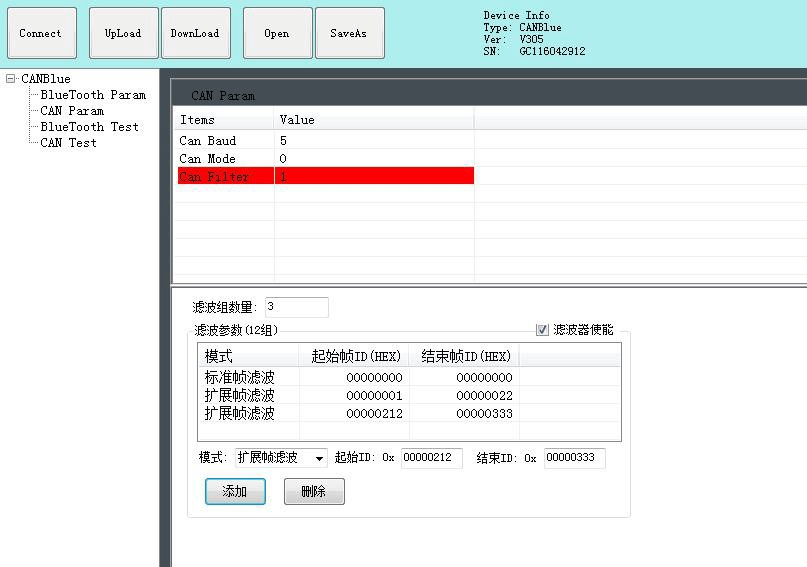The image size is (807, 567).
Task: Go to BlueTooth Test in tree
Action: click(x=89, y=127)
